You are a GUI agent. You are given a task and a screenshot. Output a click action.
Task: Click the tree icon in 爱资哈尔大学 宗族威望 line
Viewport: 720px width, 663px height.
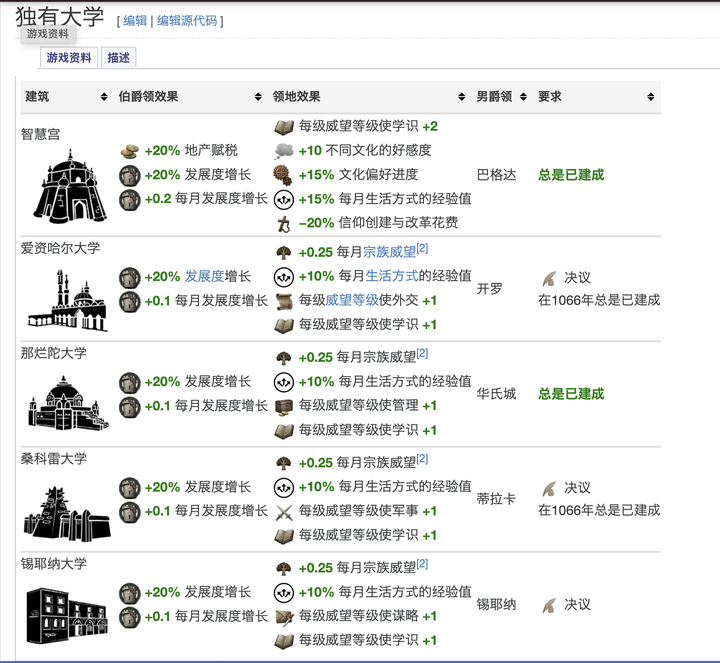click(x=284, y=253)
